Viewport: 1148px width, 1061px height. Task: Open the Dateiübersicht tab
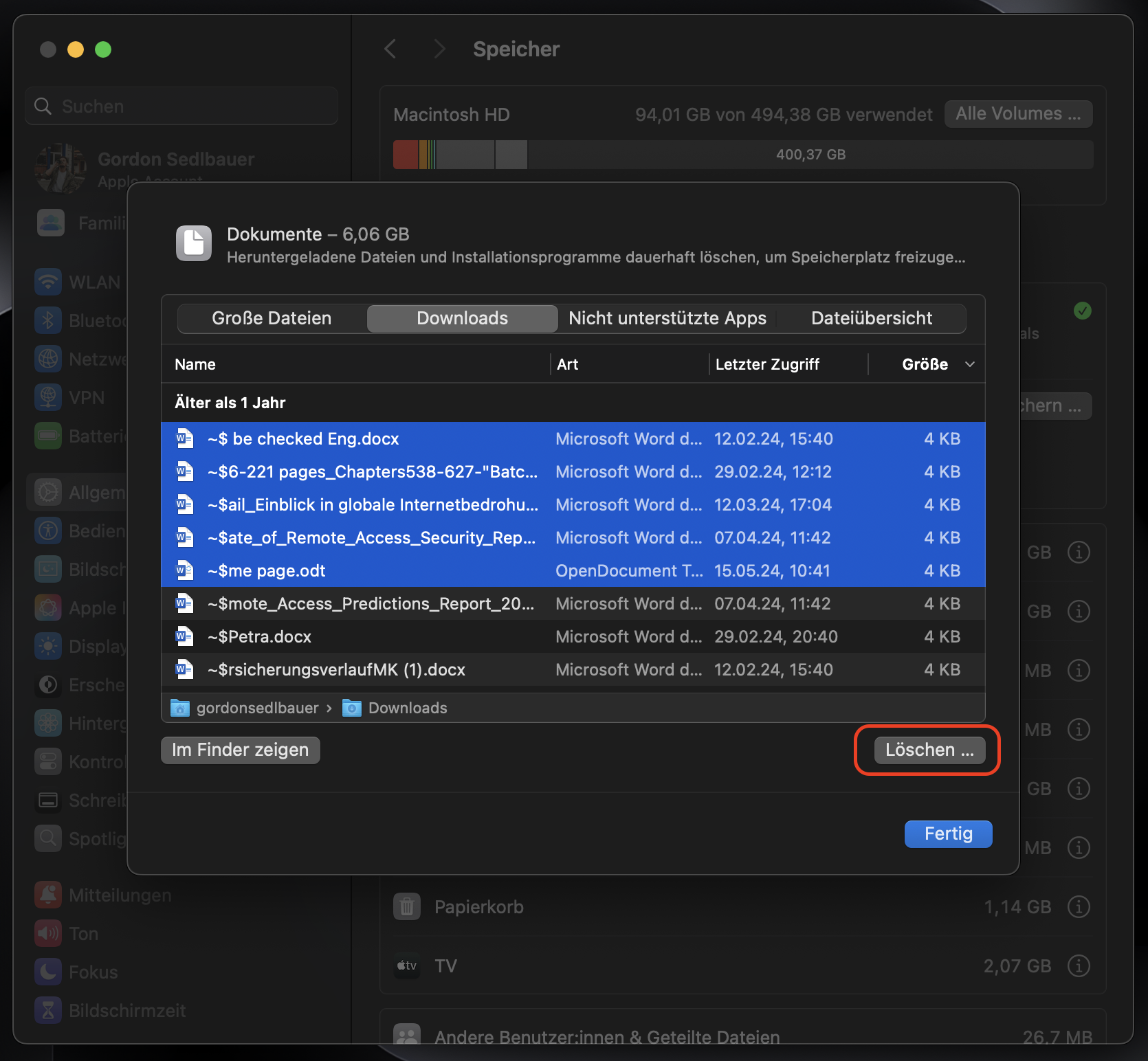(871, 318)
